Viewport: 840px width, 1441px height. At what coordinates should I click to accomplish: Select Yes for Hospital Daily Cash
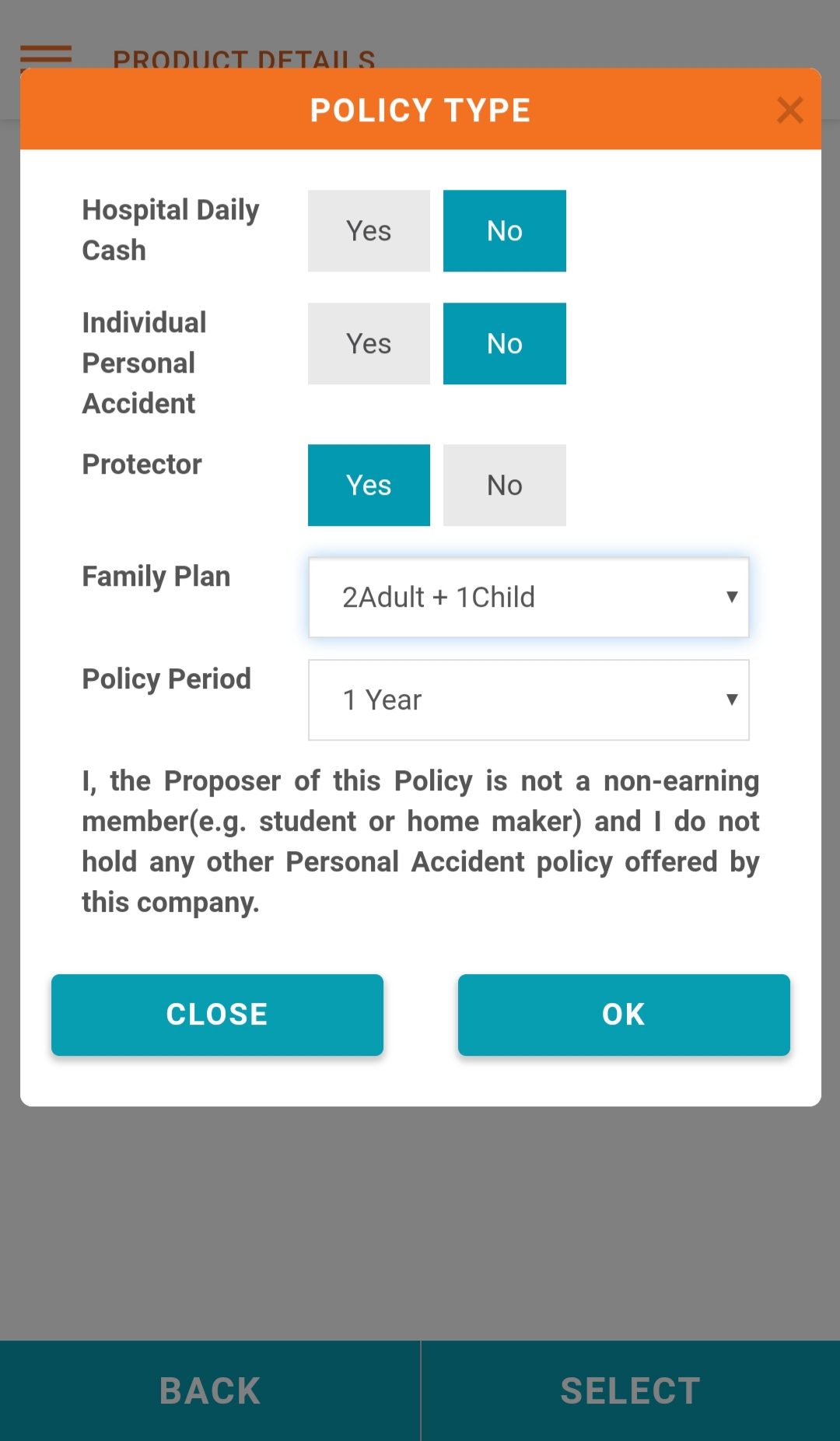[x=369, y=231]
